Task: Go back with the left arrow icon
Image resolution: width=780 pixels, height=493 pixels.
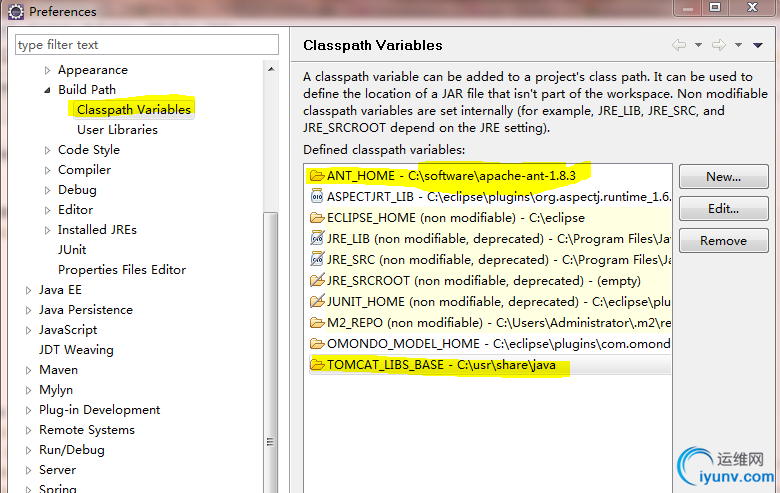Action: pos(679,45)
